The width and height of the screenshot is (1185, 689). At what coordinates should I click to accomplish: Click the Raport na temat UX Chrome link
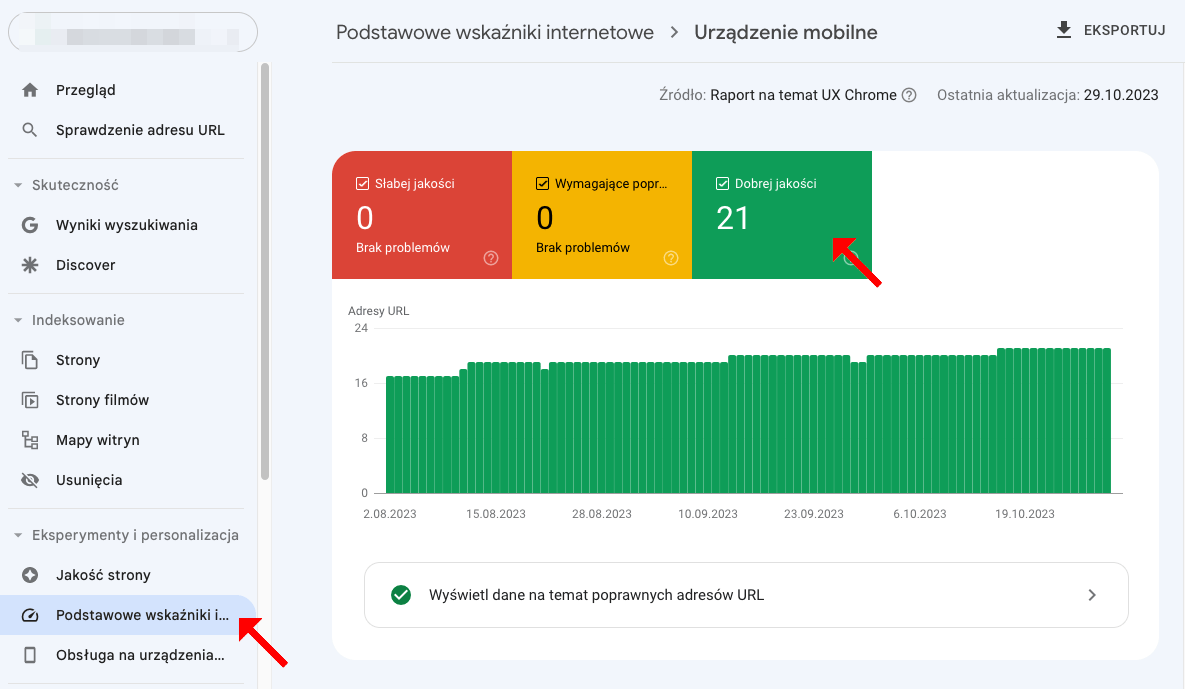point(802,95)
